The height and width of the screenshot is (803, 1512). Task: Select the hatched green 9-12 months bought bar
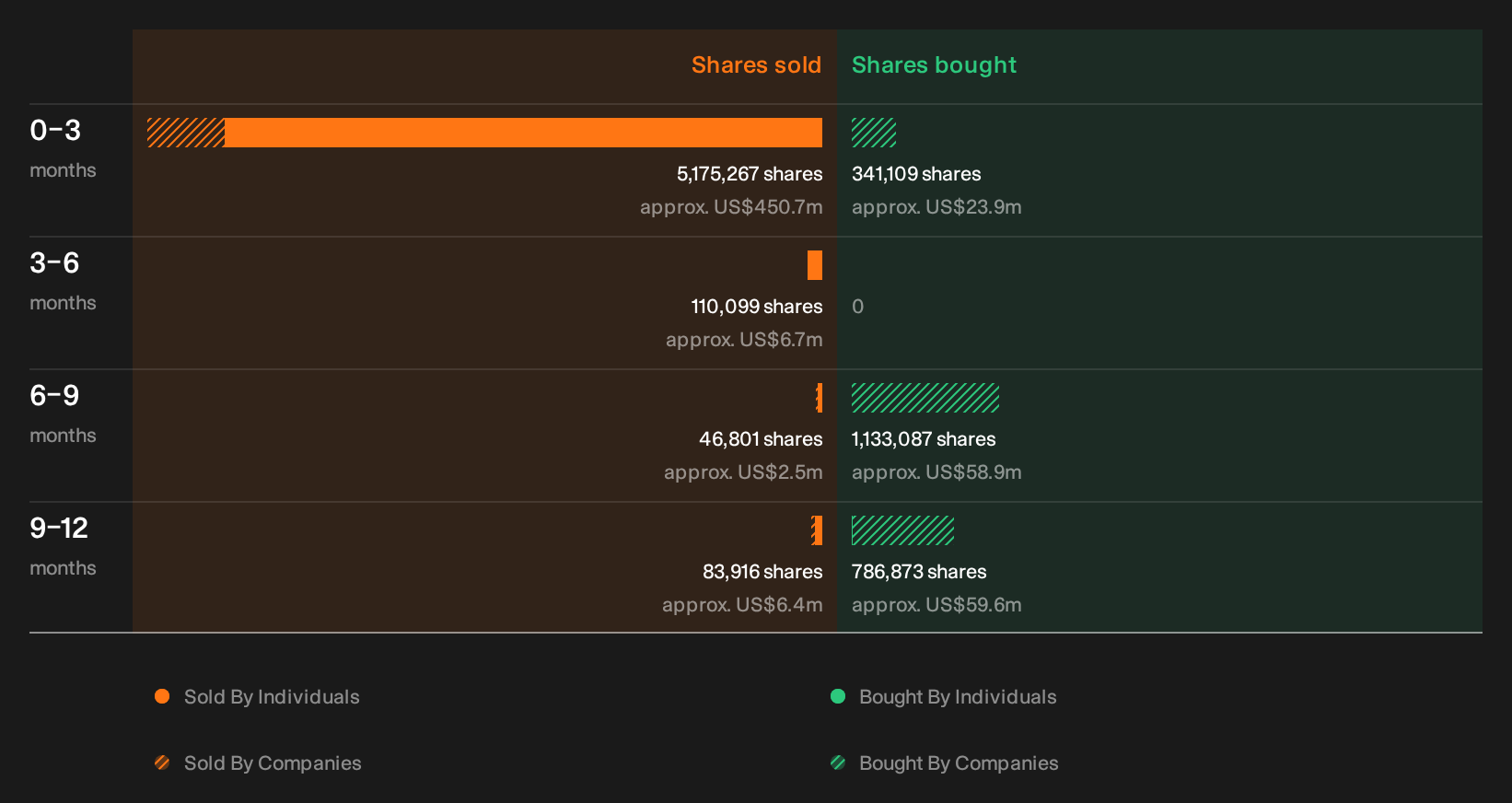pos(902,530)
